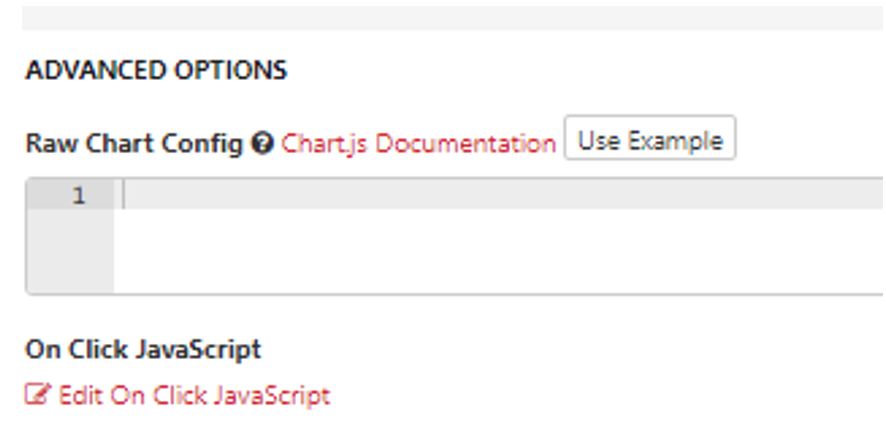Click the word Documentation in red link

click(x=466, y=144)
